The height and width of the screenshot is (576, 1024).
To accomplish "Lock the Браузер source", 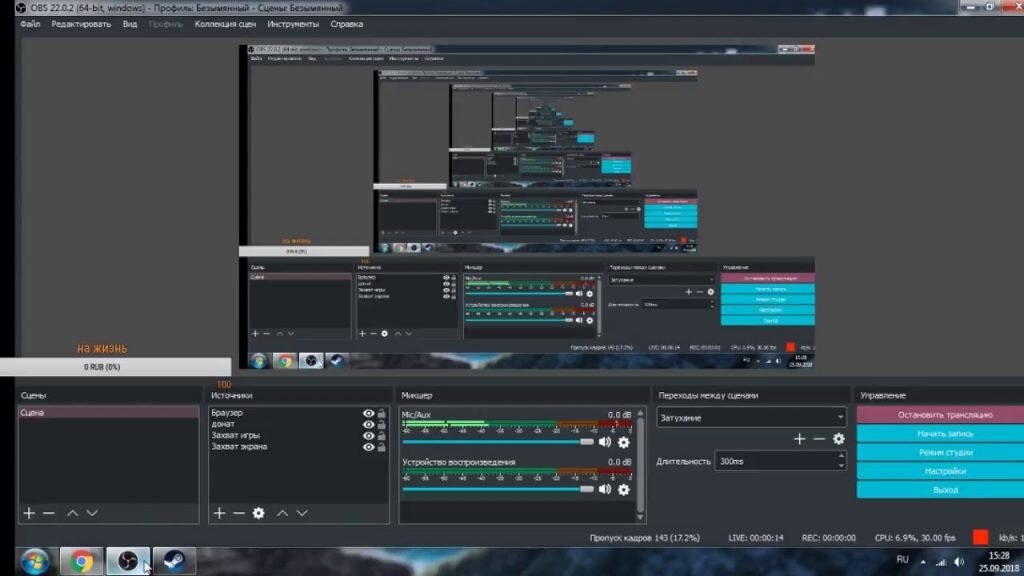I will pyautogui.click(x=381, y=413).
